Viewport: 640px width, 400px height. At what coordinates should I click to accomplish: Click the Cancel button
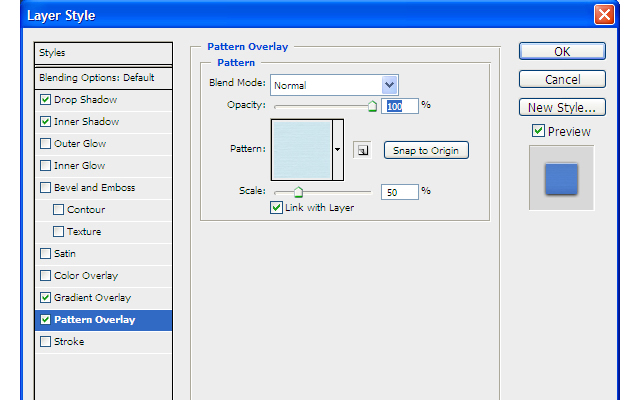click(x=562, y=80)
